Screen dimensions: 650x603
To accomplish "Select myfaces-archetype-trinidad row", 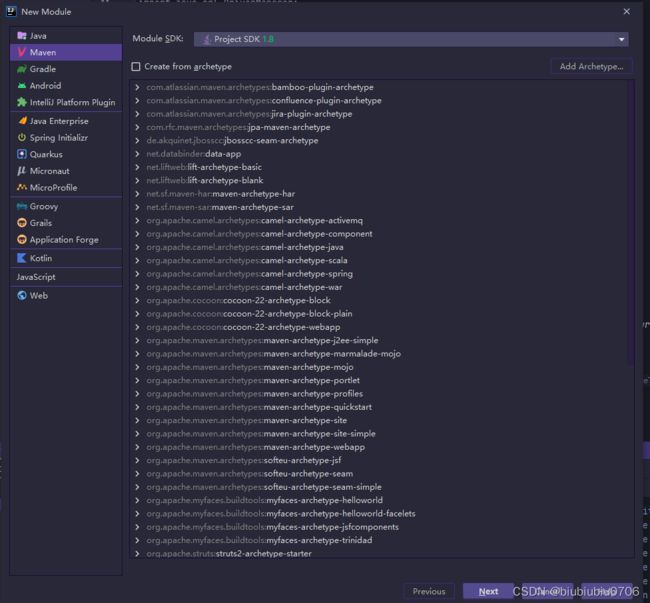I will (x=382, y=540).
